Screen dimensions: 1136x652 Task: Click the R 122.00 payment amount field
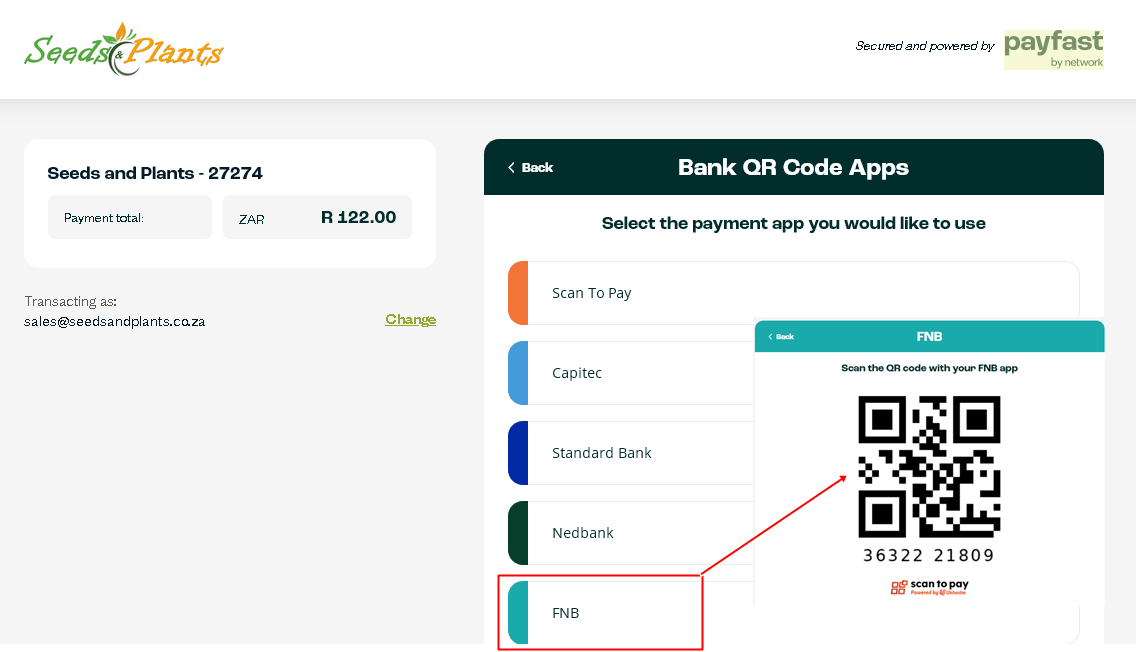(317, 217)
